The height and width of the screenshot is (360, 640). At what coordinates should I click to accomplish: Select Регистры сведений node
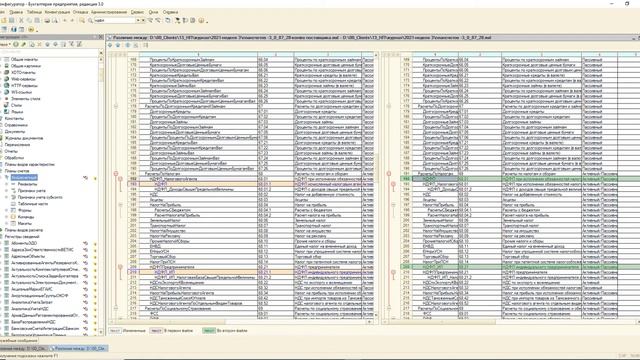(x=22, y=236)
